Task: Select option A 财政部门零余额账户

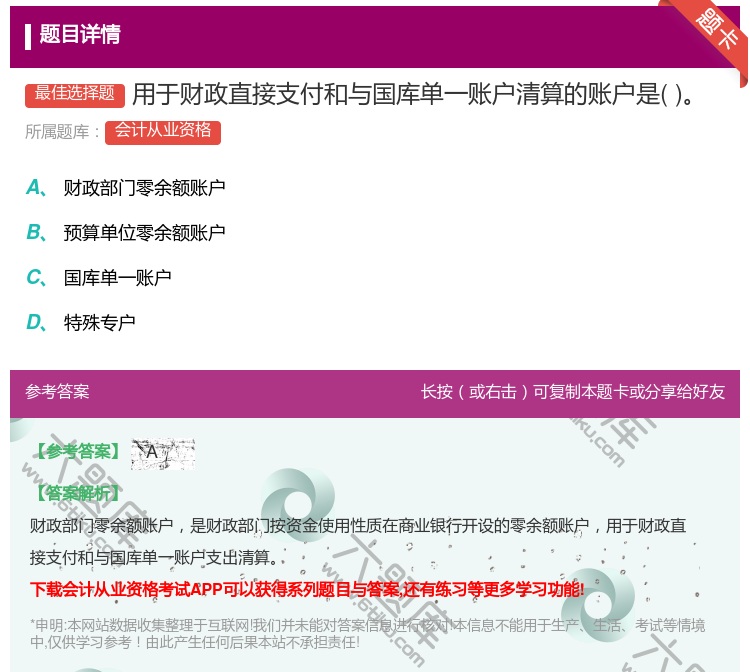Action: [x=144, y=188]
